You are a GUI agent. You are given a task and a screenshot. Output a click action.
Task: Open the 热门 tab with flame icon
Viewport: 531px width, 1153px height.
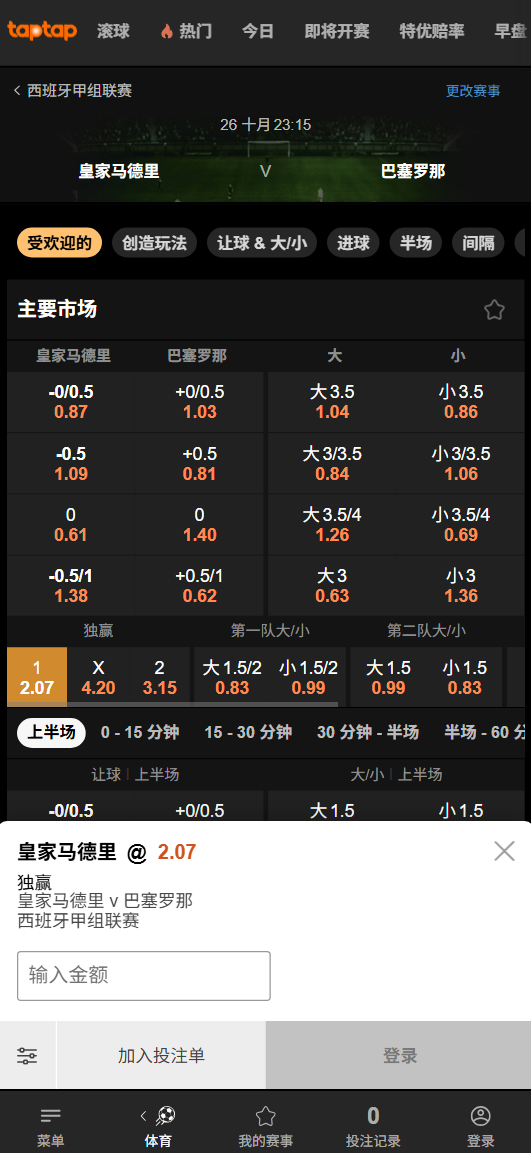(185, 31)
